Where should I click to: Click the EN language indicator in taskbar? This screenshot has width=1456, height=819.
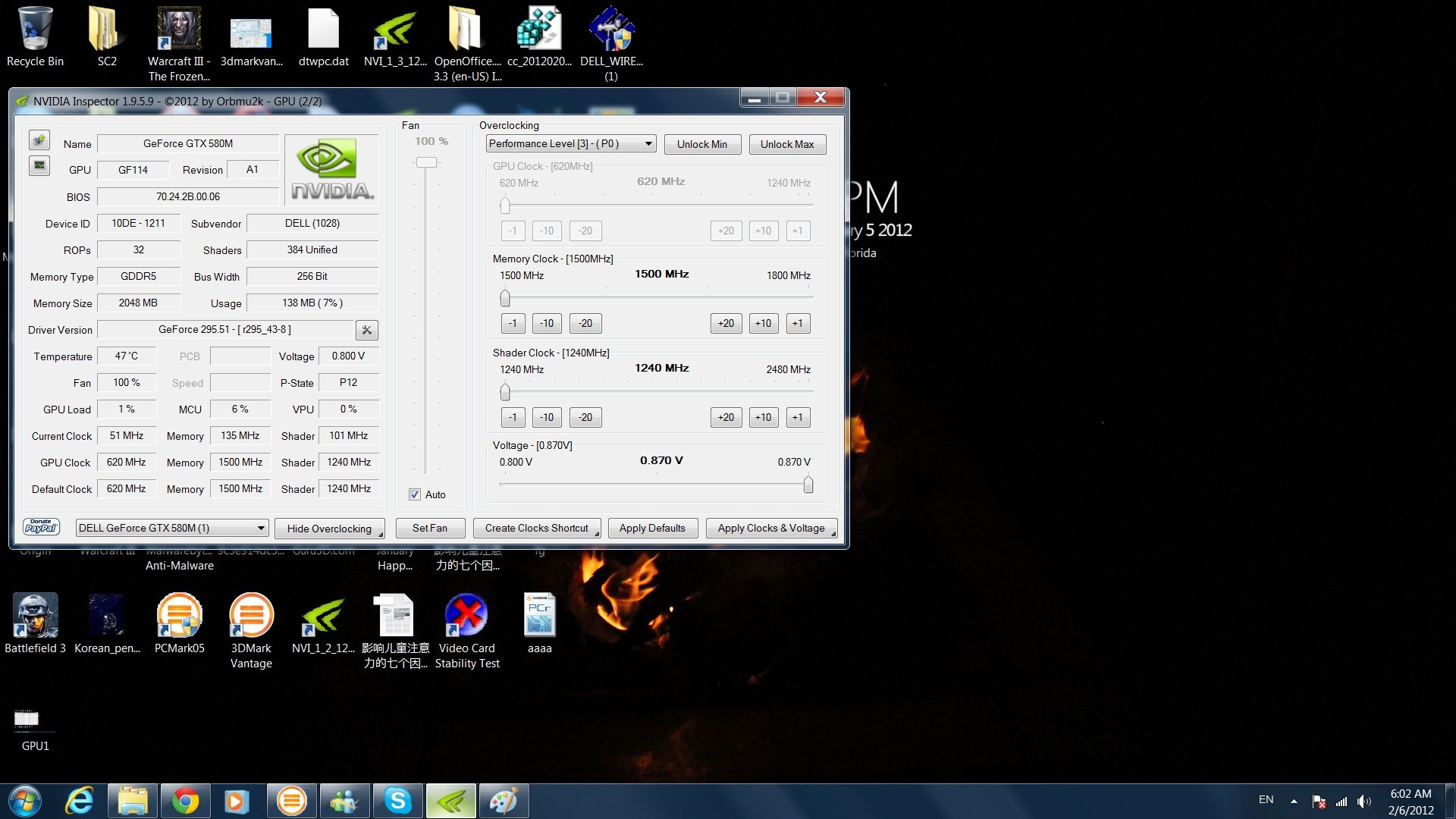point(1266,799)
